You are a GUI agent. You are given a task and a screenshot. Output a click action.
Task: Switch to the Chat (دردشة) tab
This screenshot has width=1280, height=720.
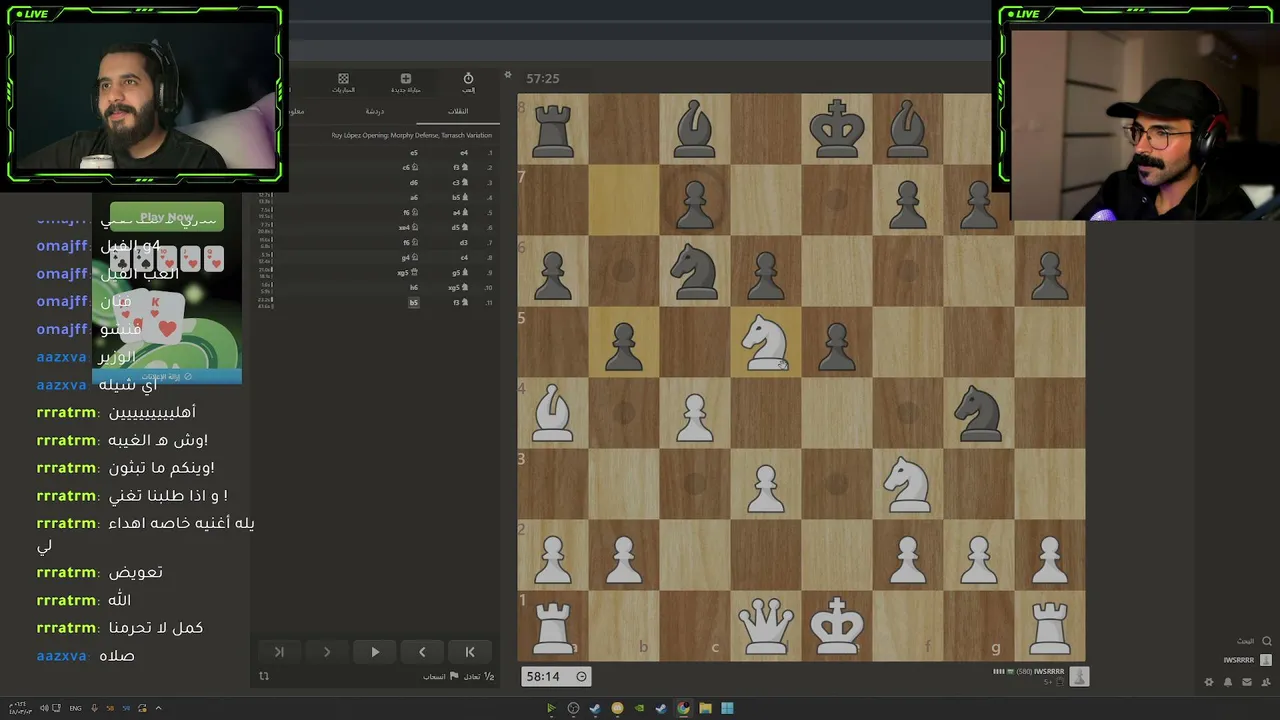click(374, 111)
